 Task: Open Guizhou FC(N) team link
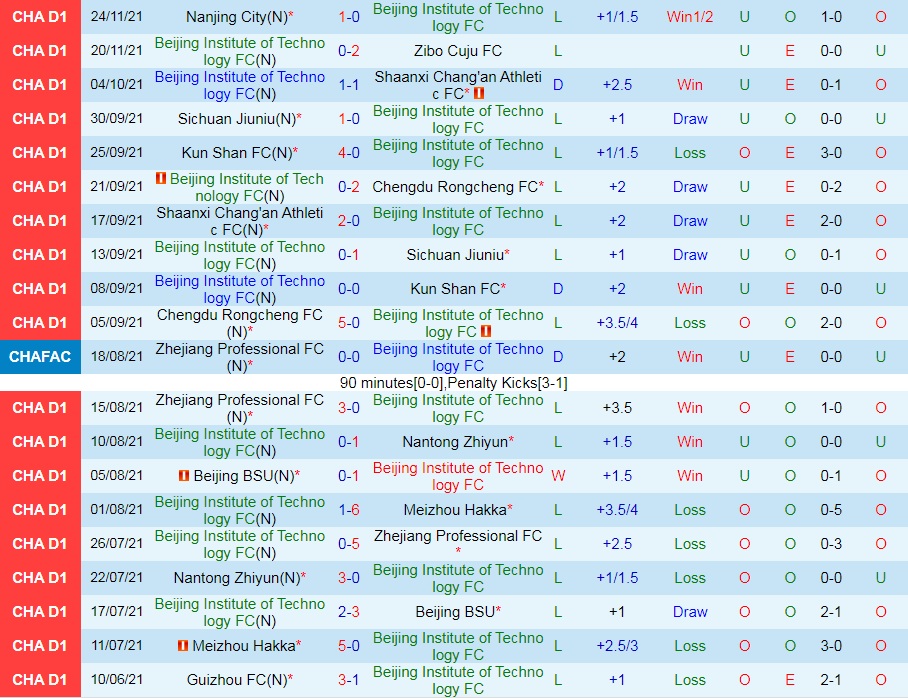[237, 679]
